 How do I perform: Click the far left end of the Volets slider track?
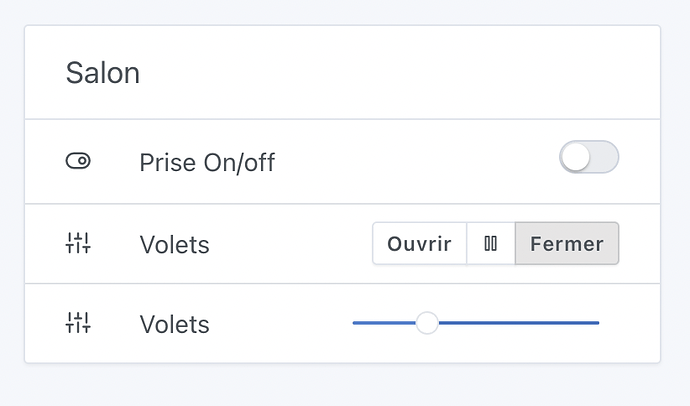355,323
